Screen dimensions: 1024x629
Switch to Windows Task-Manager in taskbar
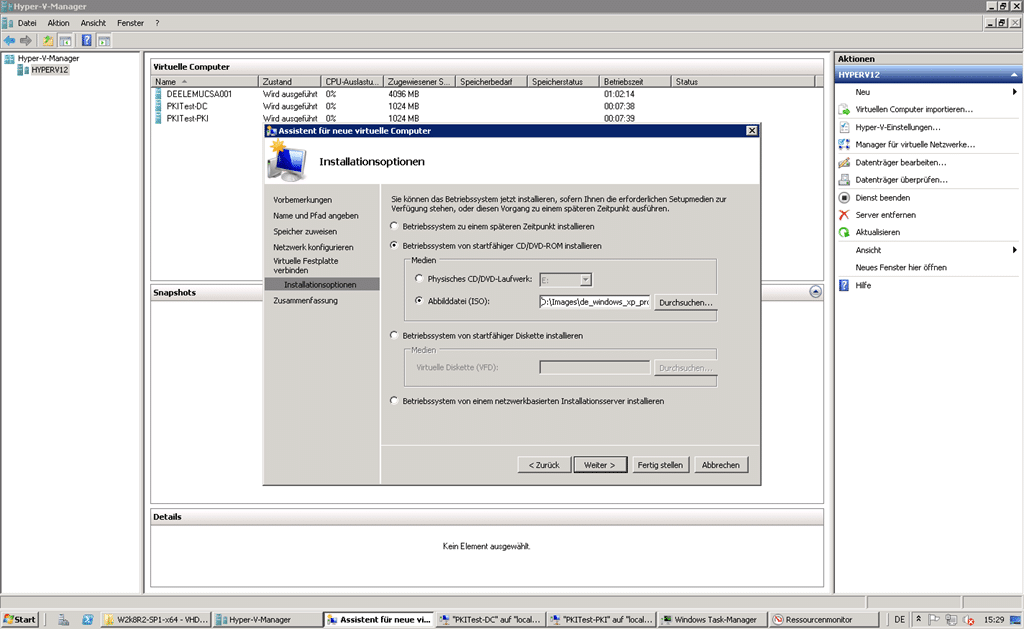pyautogui.click(x=711, y=619)
